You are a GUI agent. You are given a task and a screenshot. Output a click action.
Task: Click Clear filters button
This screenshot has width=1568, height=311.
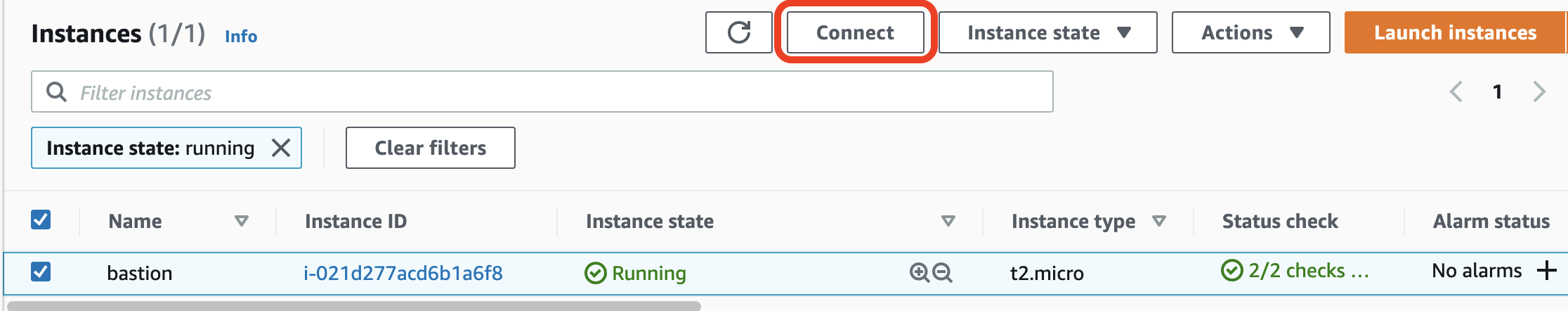(430, 148)
